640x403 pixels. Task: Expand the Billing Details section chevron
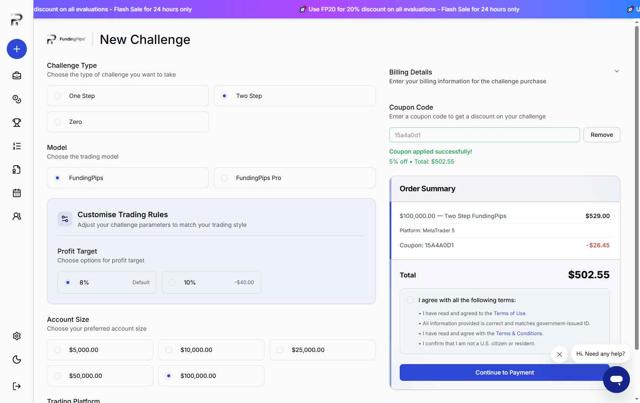pos(617,71)
